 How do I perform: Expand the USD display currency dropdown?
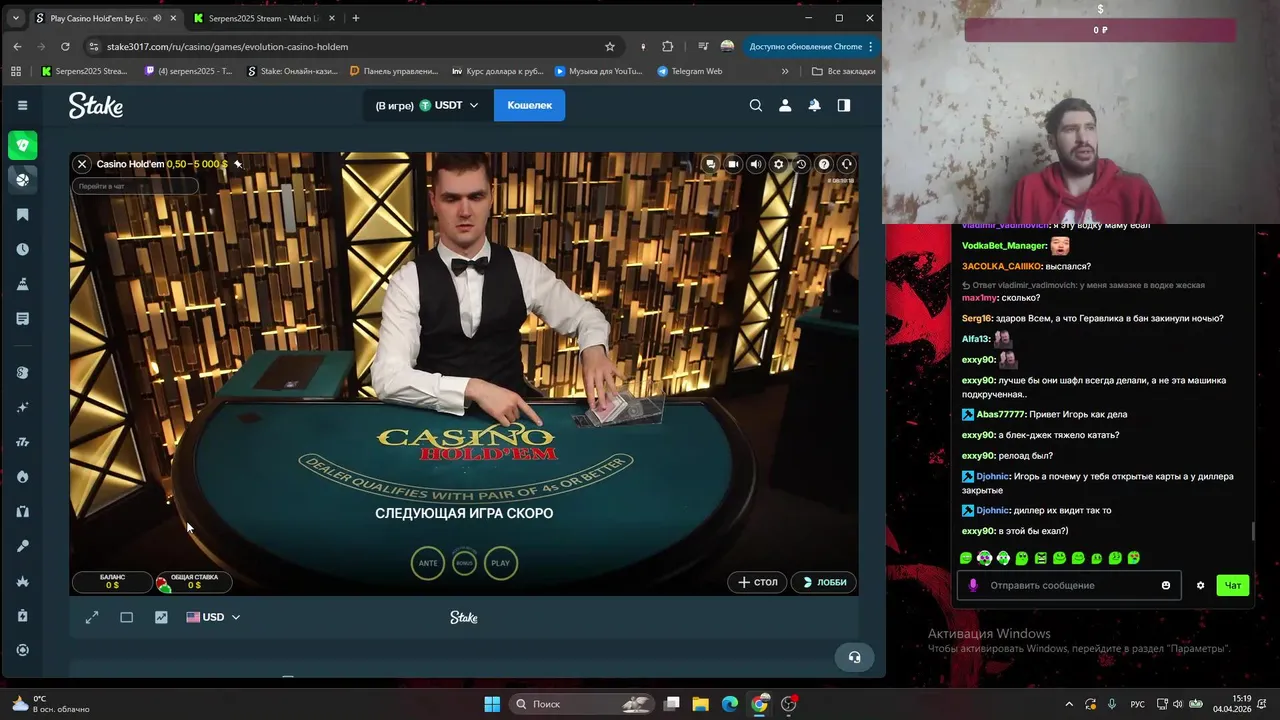point(213,617)
